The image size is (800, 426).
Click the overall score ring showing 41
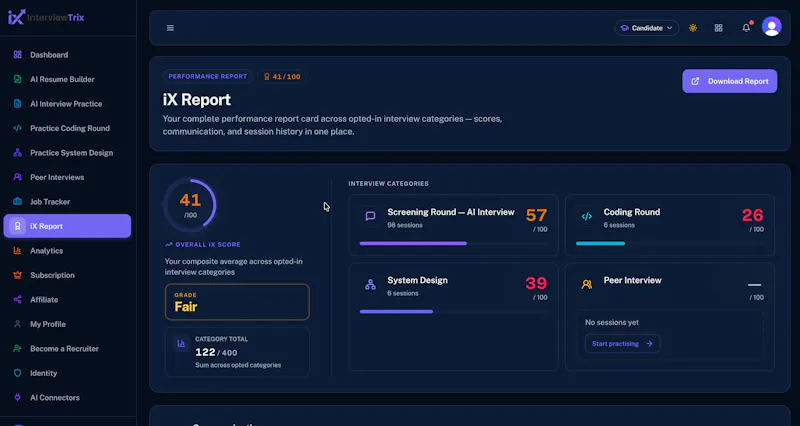tap(190, 205)
